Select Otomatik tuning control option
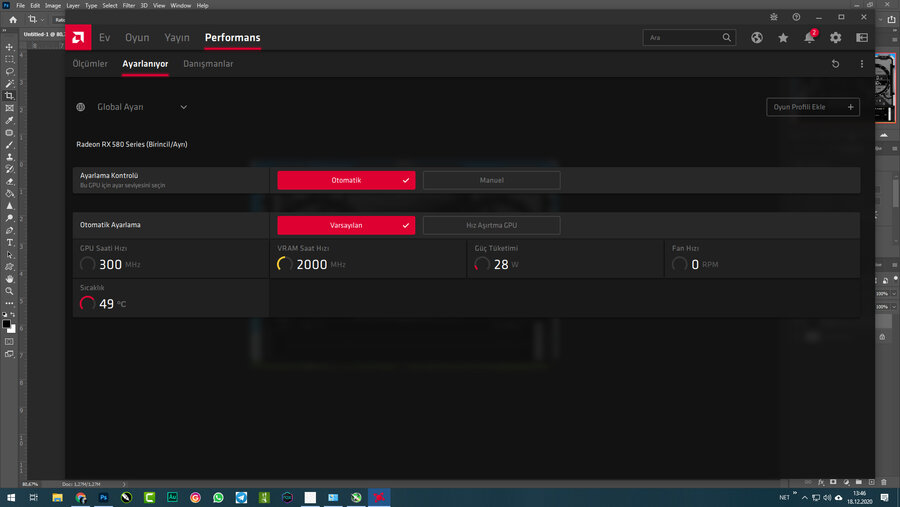The height and width of the screenshot is (507, 900). (346, 180)
